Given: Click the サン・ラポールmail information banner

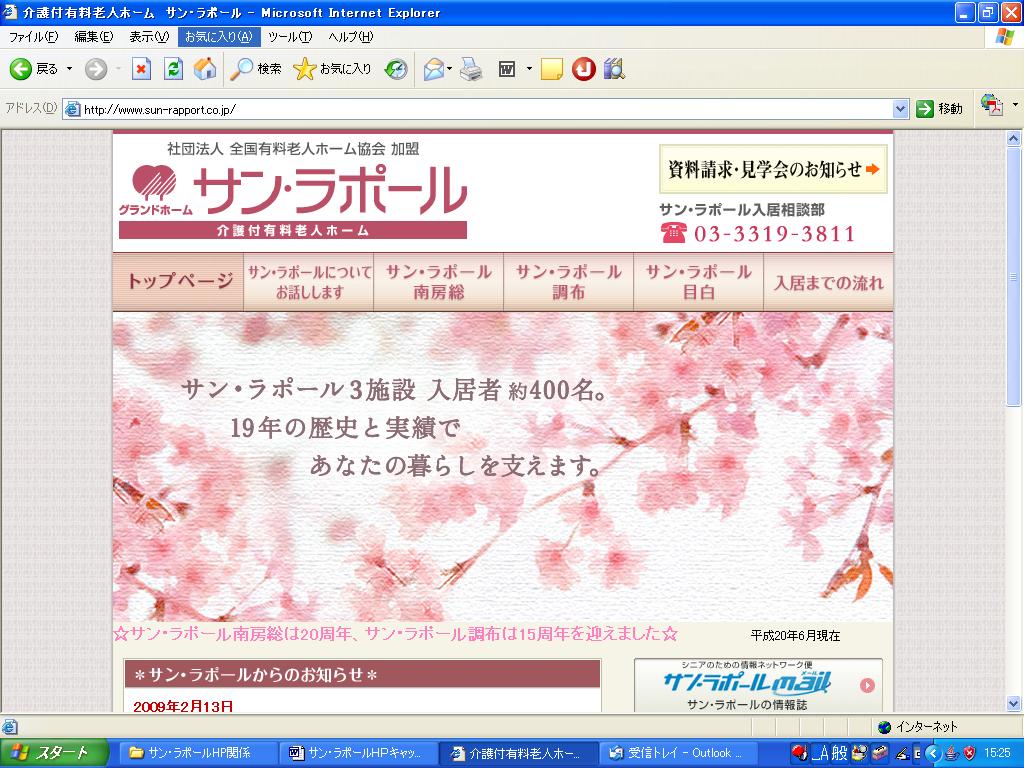Looking at the screenshot, I should [758, 685].
